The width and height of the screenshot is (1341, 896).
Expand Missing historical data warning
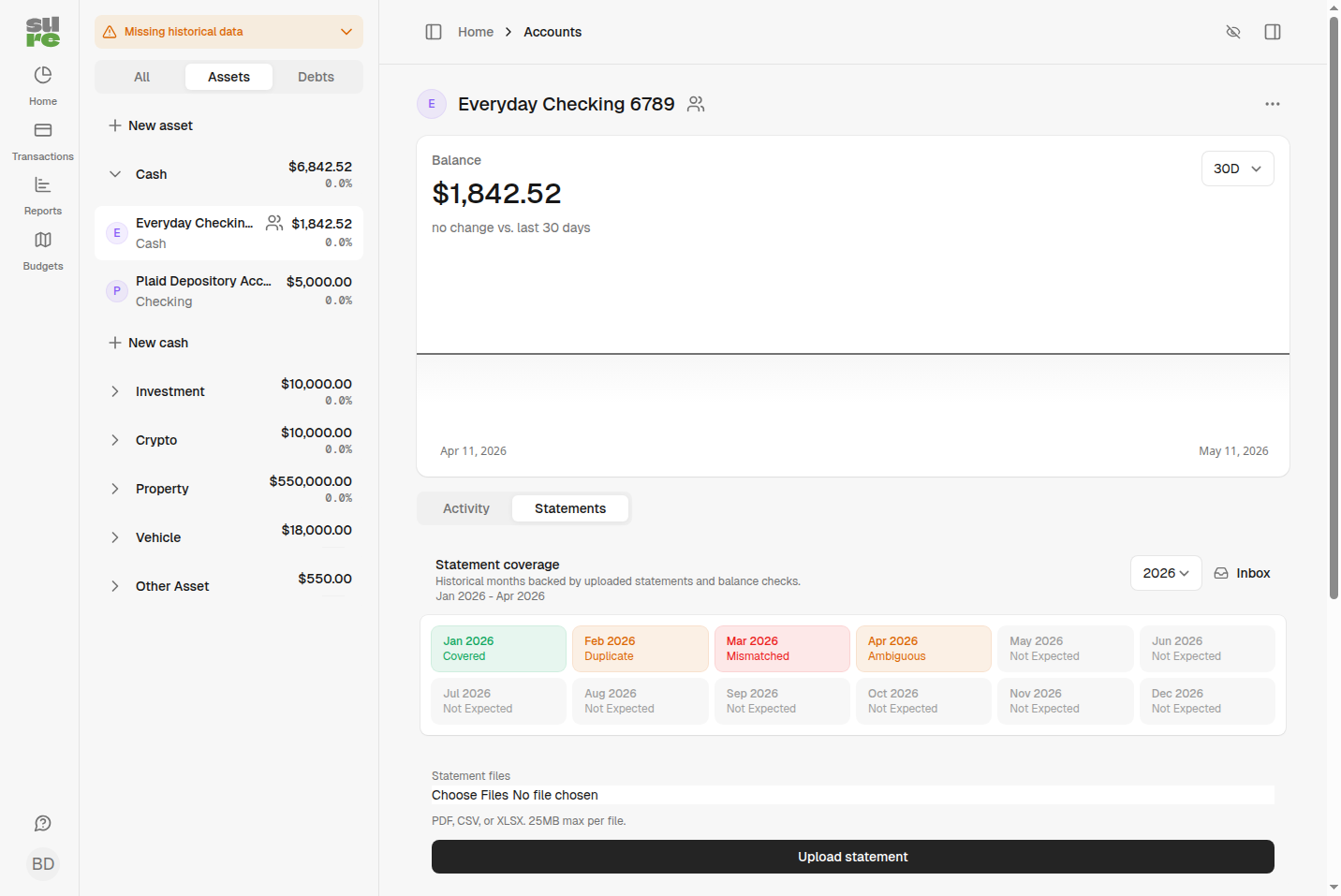(x=228, y=32)
